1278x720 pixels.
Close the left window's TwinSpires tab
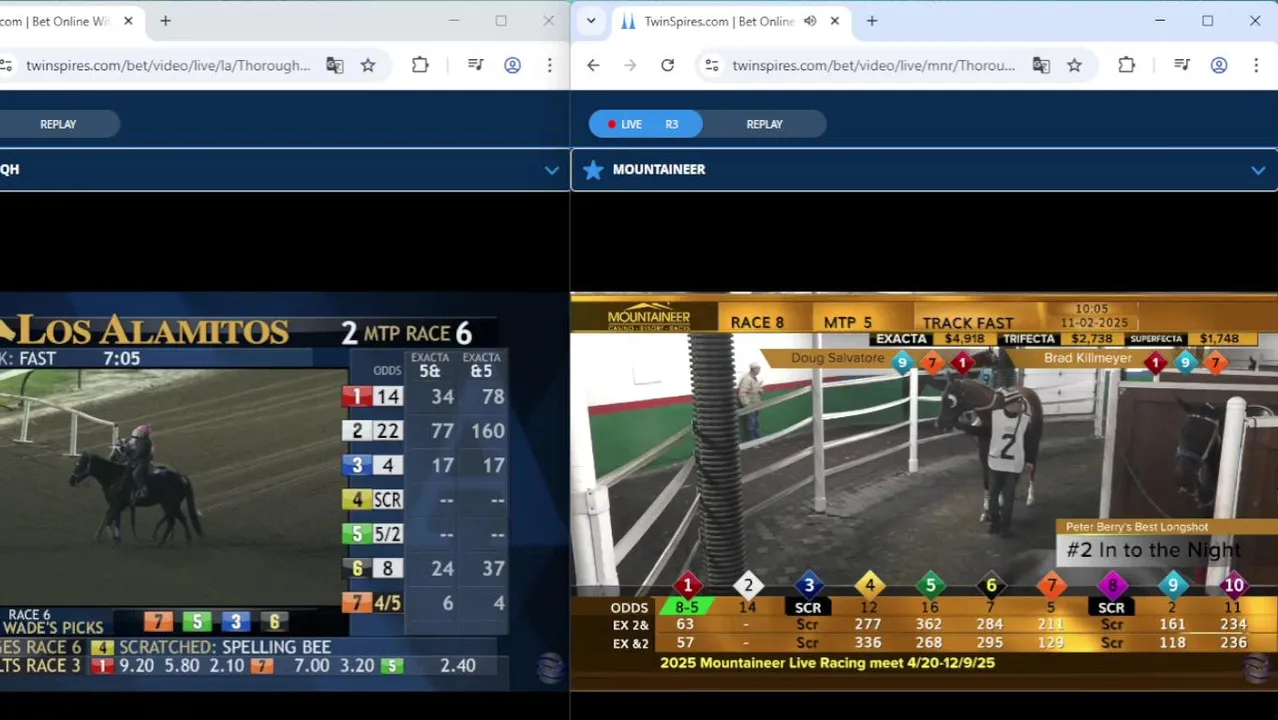(128, 21)
